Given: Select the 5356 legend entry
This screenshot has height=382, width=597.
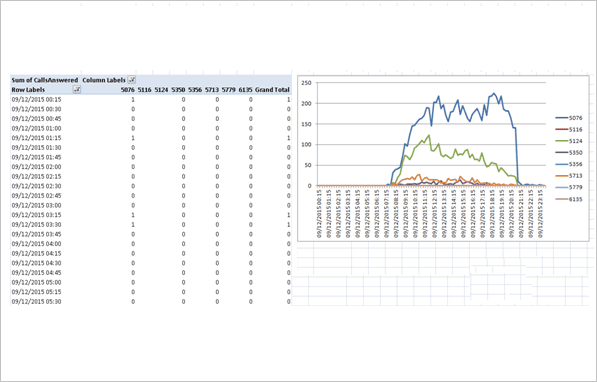Looking at the screenshot, I should [568, 165].
